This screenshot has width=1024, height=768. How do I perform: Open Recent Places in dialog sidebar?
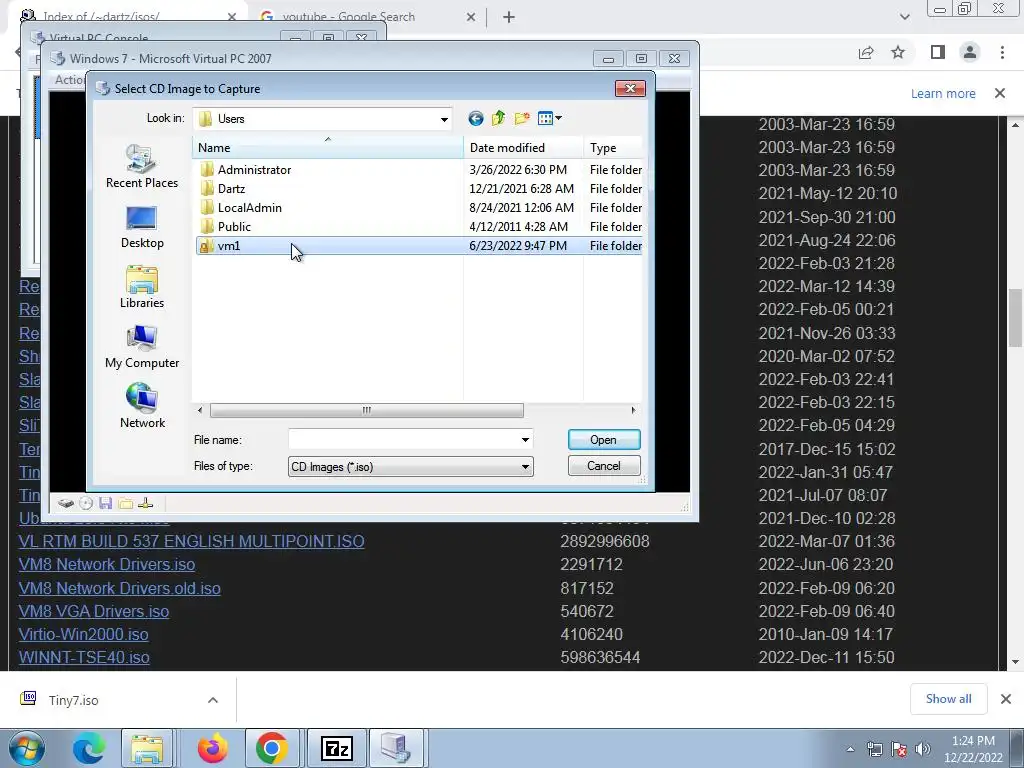(x=142, y=167)
